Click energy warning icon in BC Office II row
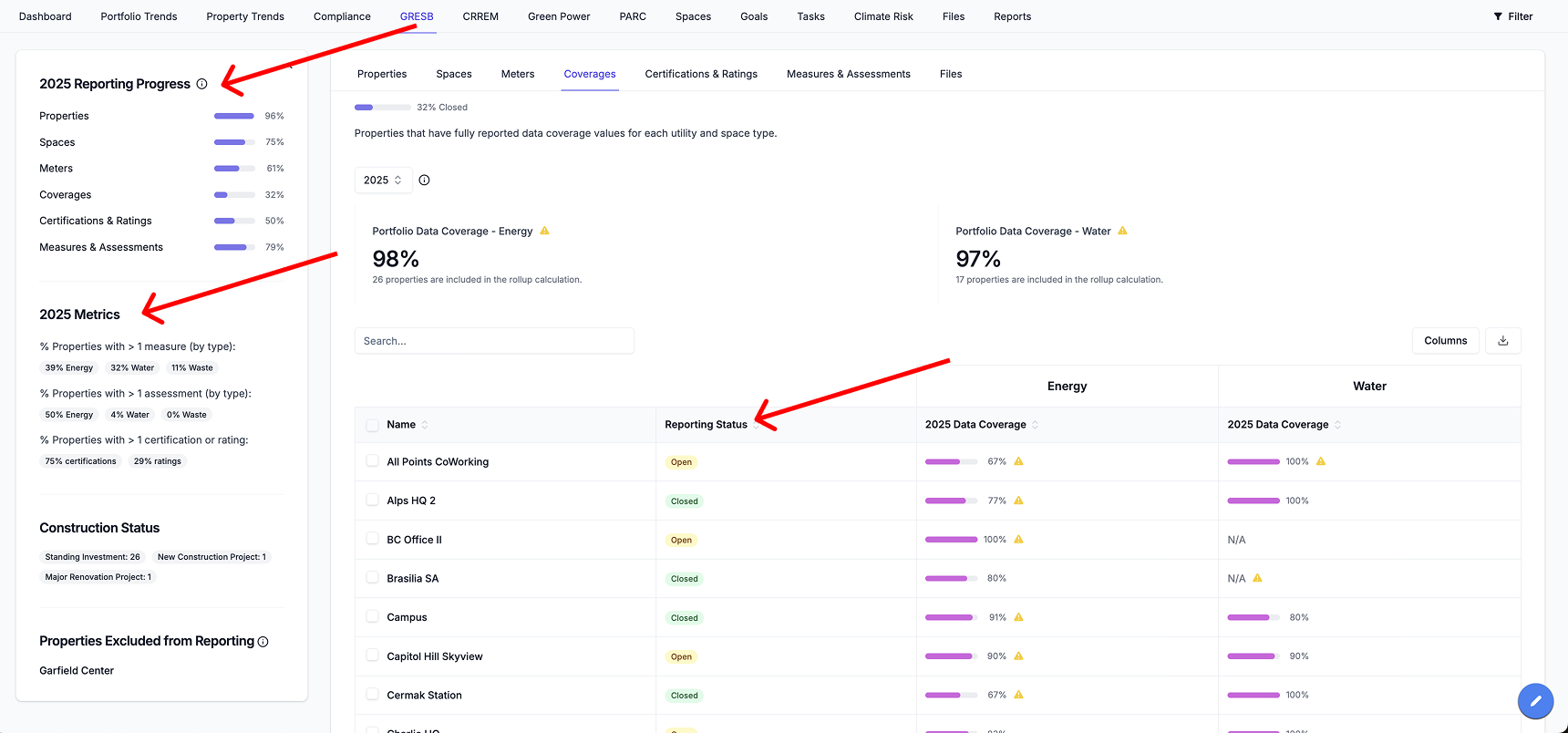Screen dimensions: 1568x733 pos(1018,540)
